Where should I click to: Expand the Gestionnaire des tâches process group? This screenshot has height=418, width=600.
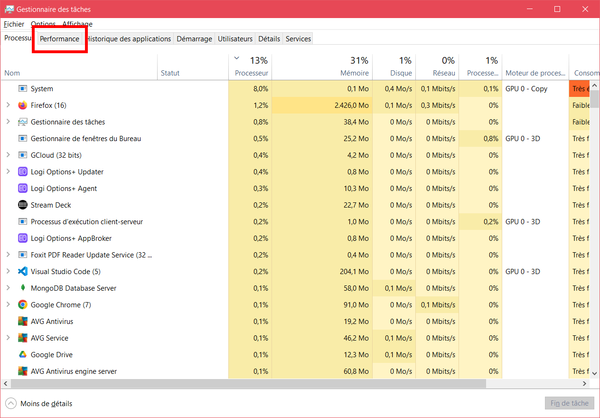click(x=8, y=122)
